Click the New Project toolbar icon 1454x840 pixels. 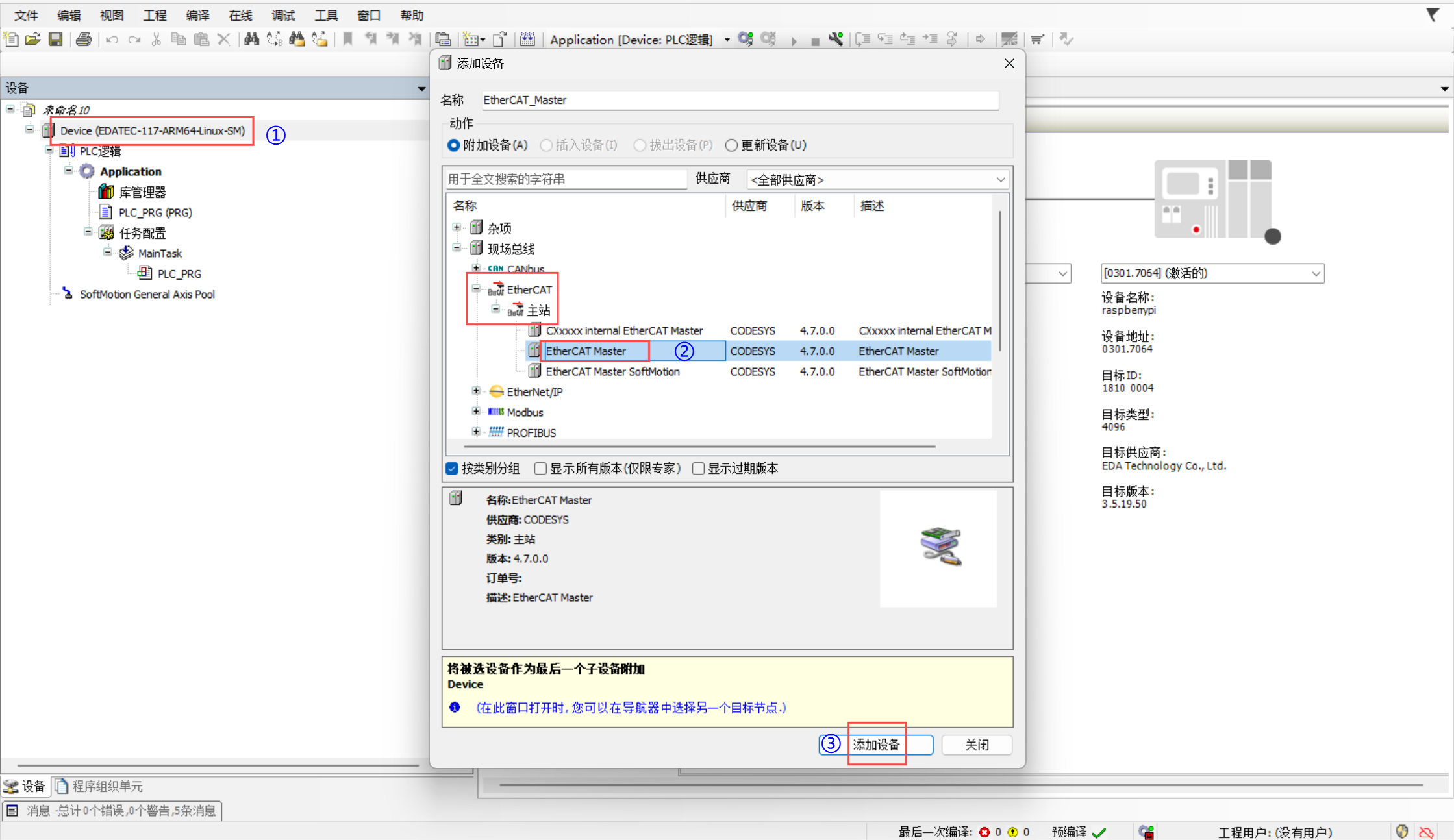(11, 40)
